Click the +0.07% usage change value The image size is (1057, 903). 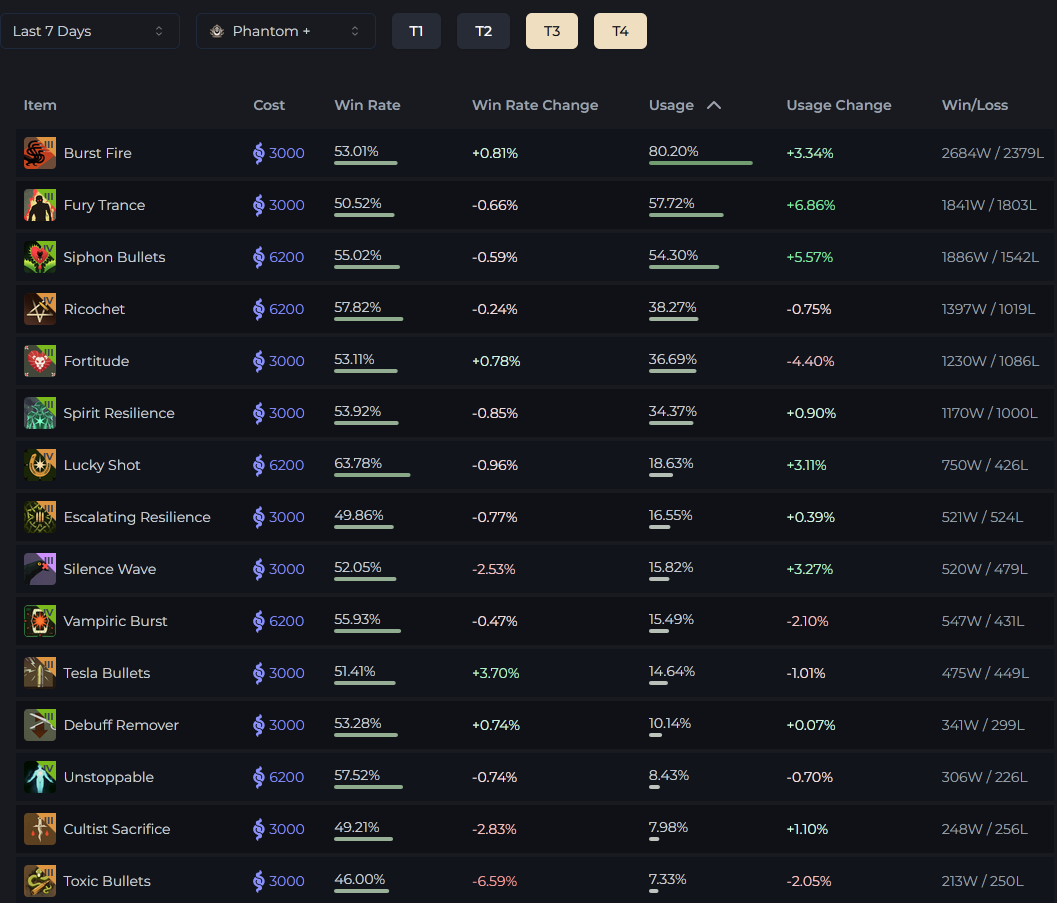pos(811,725)
